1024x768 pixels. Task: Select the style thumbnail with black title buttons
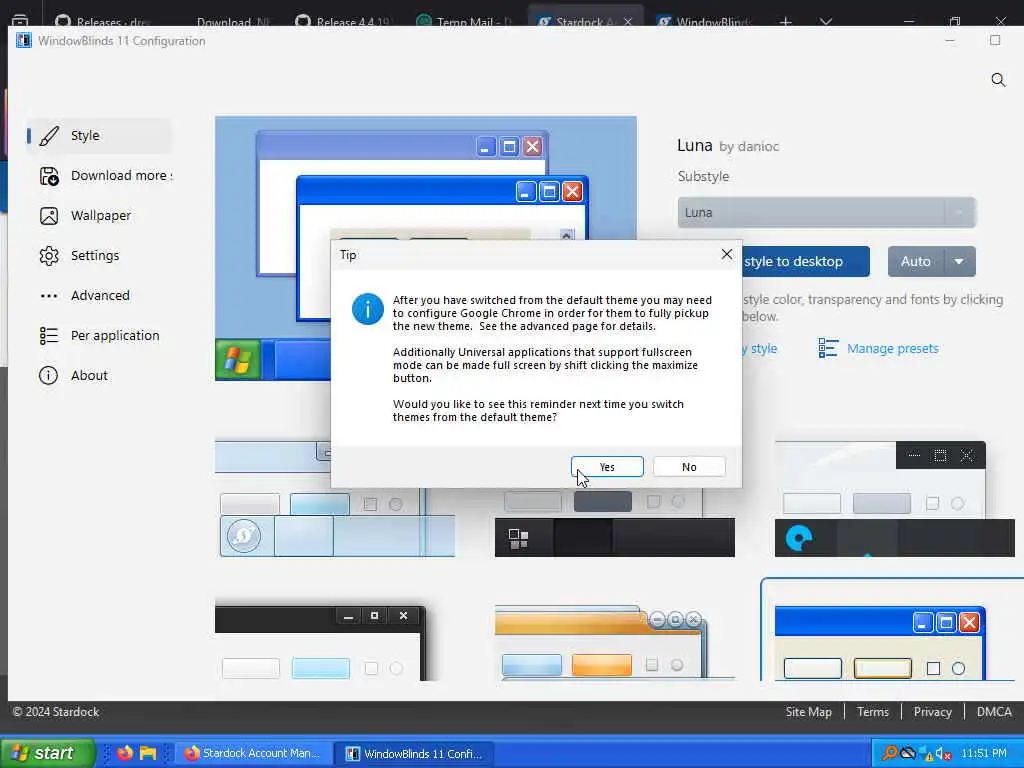coord(894,499)
